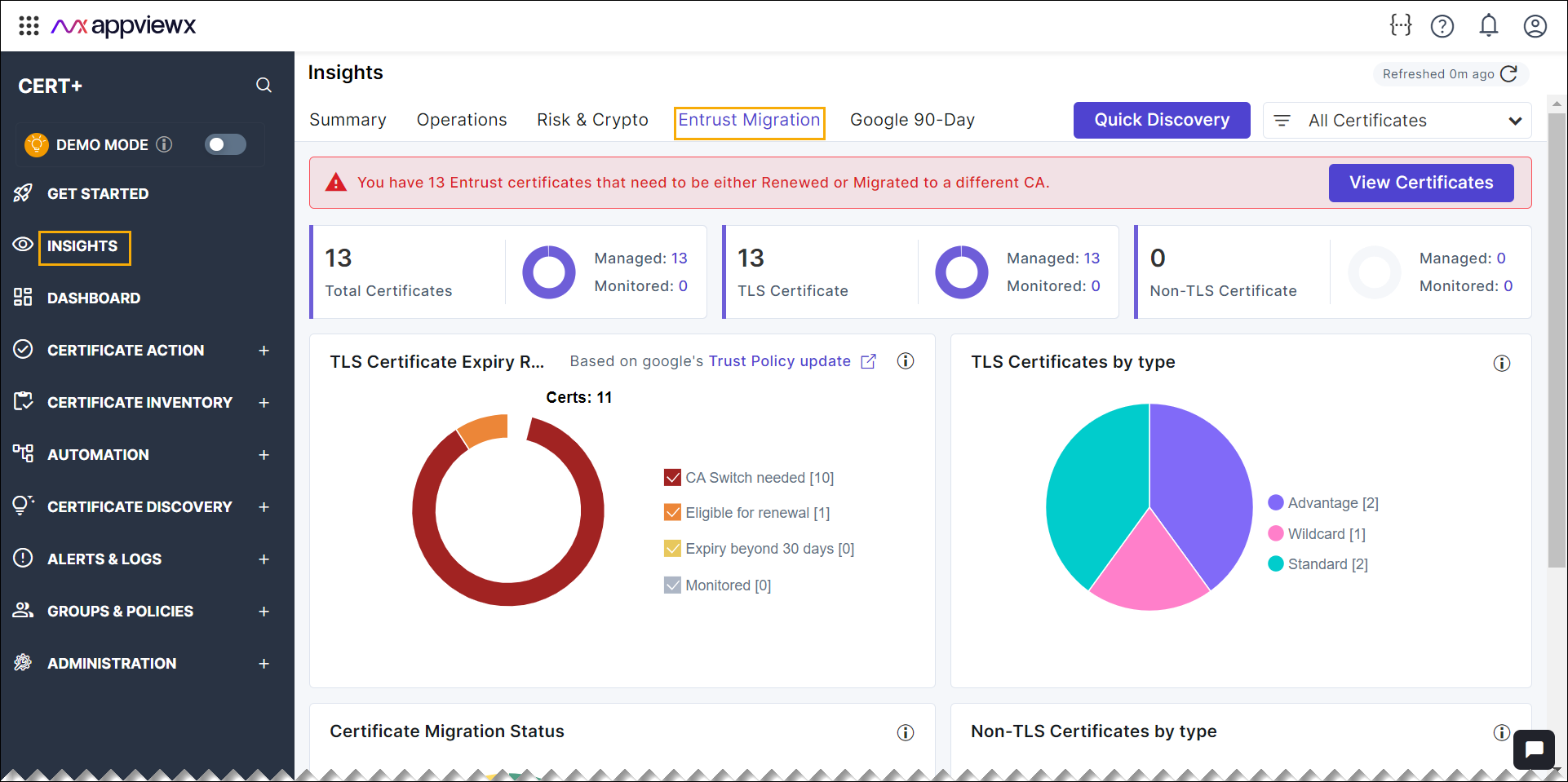
Task: Expand the Administration section
Action: pos(264,664)
